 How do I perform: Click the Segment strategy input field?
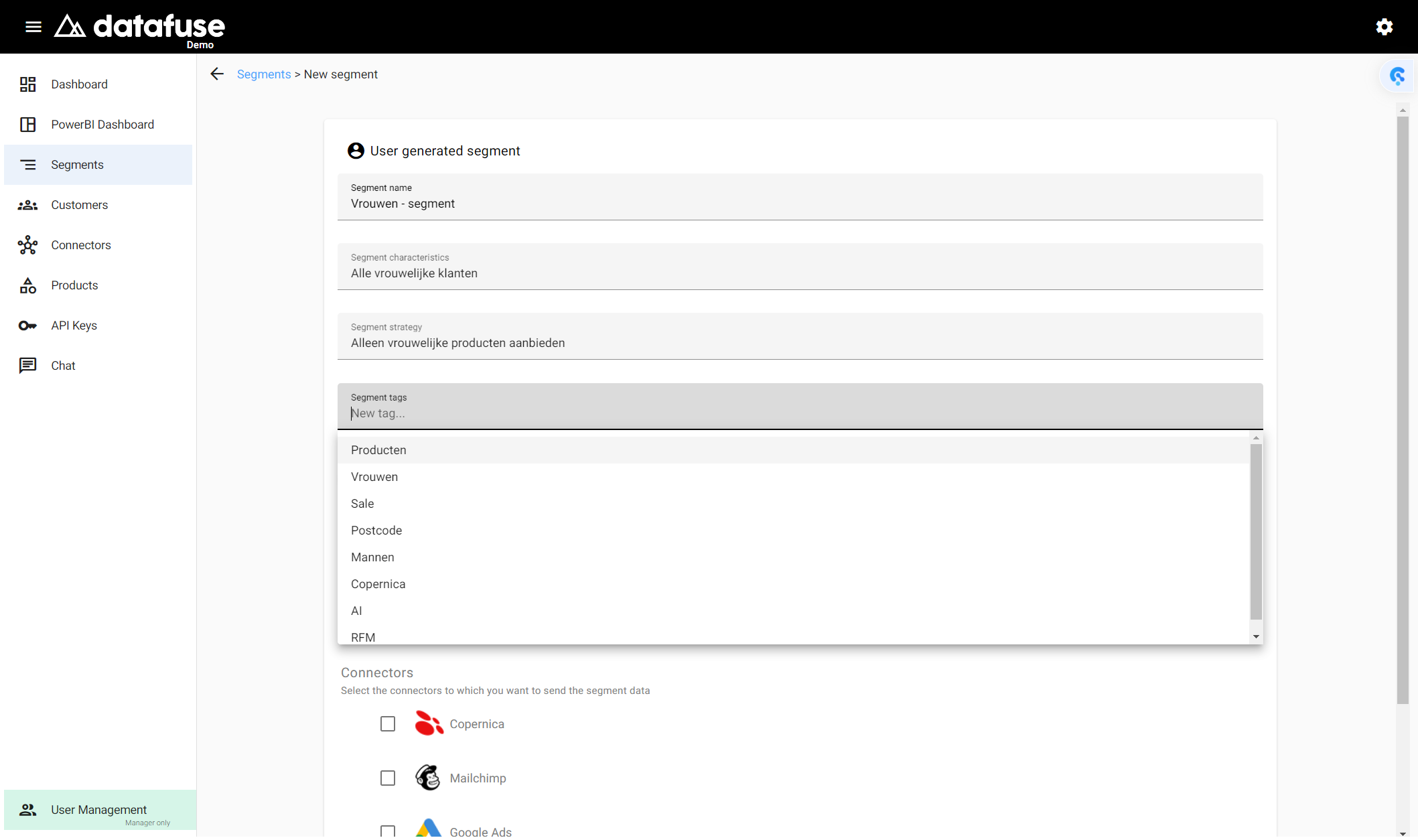coord(800,336)
